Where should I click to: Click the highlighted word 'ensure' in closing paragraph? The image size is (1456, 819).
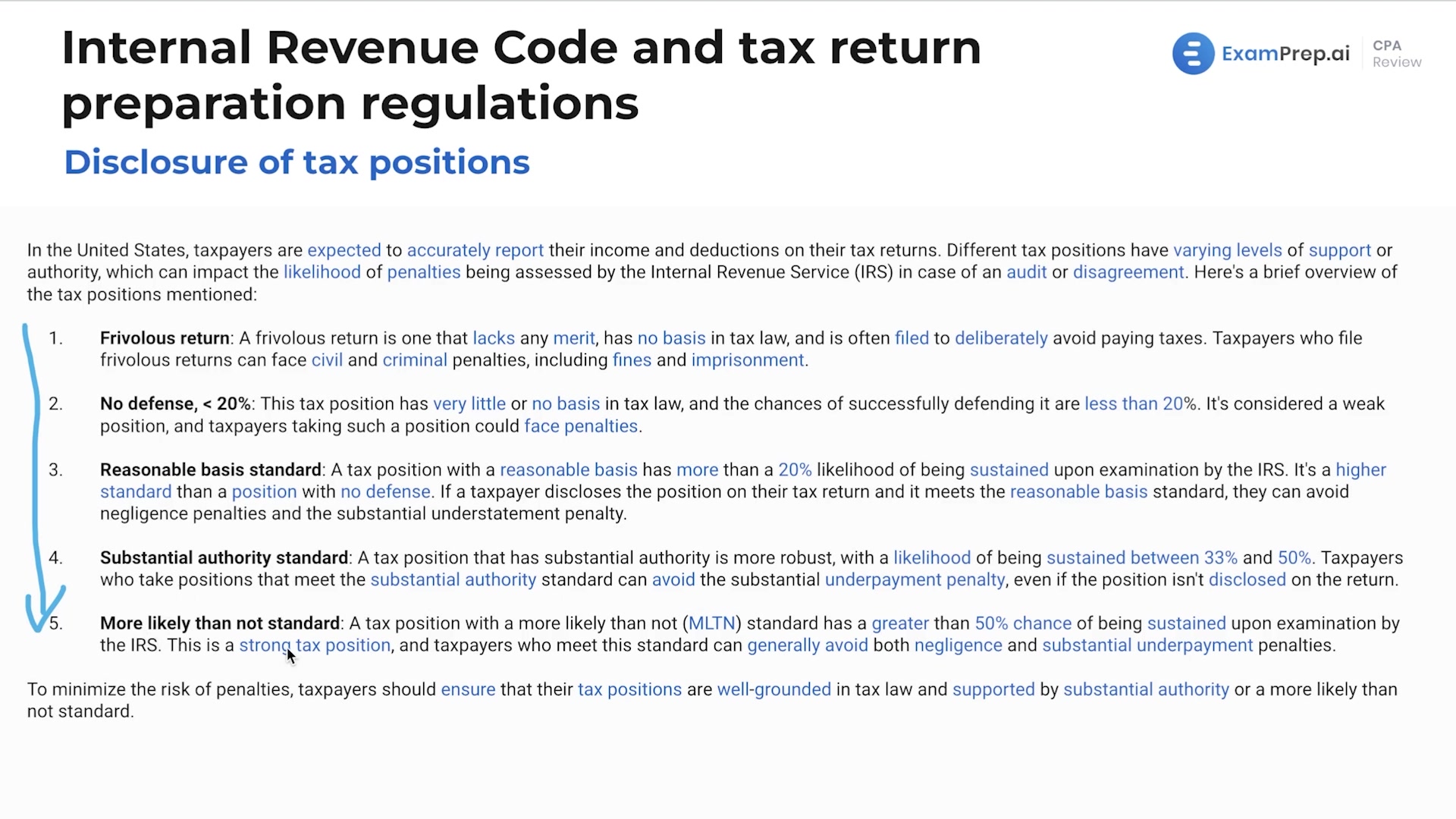[x=468, y=689]
